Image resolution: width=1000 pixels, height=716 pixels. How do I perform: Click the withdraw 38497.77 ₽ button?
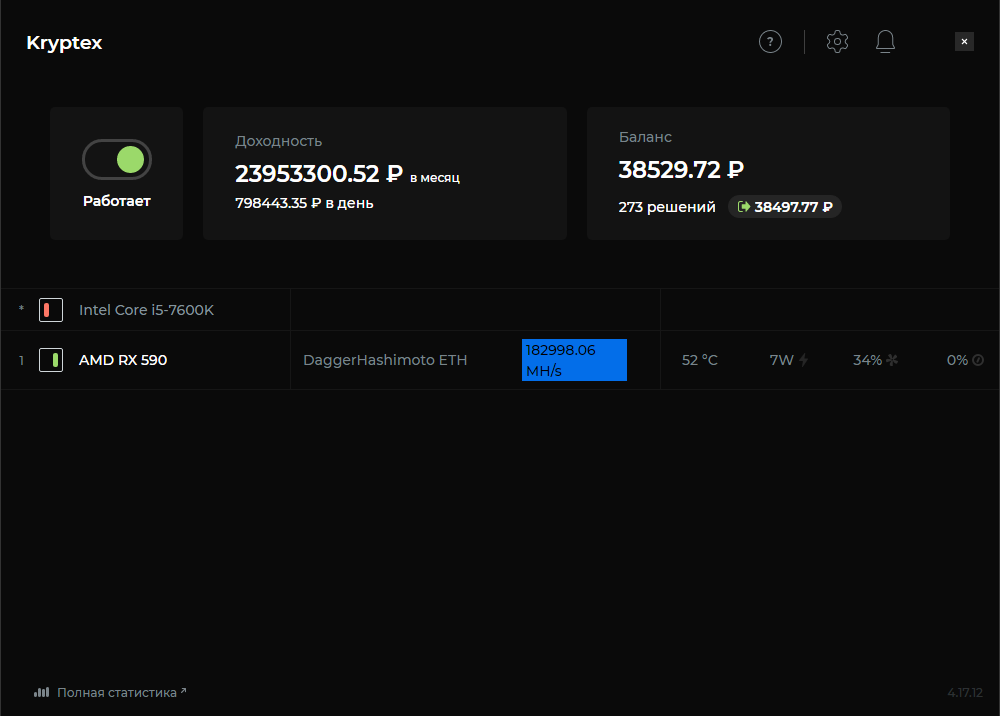tap(784, 207)
